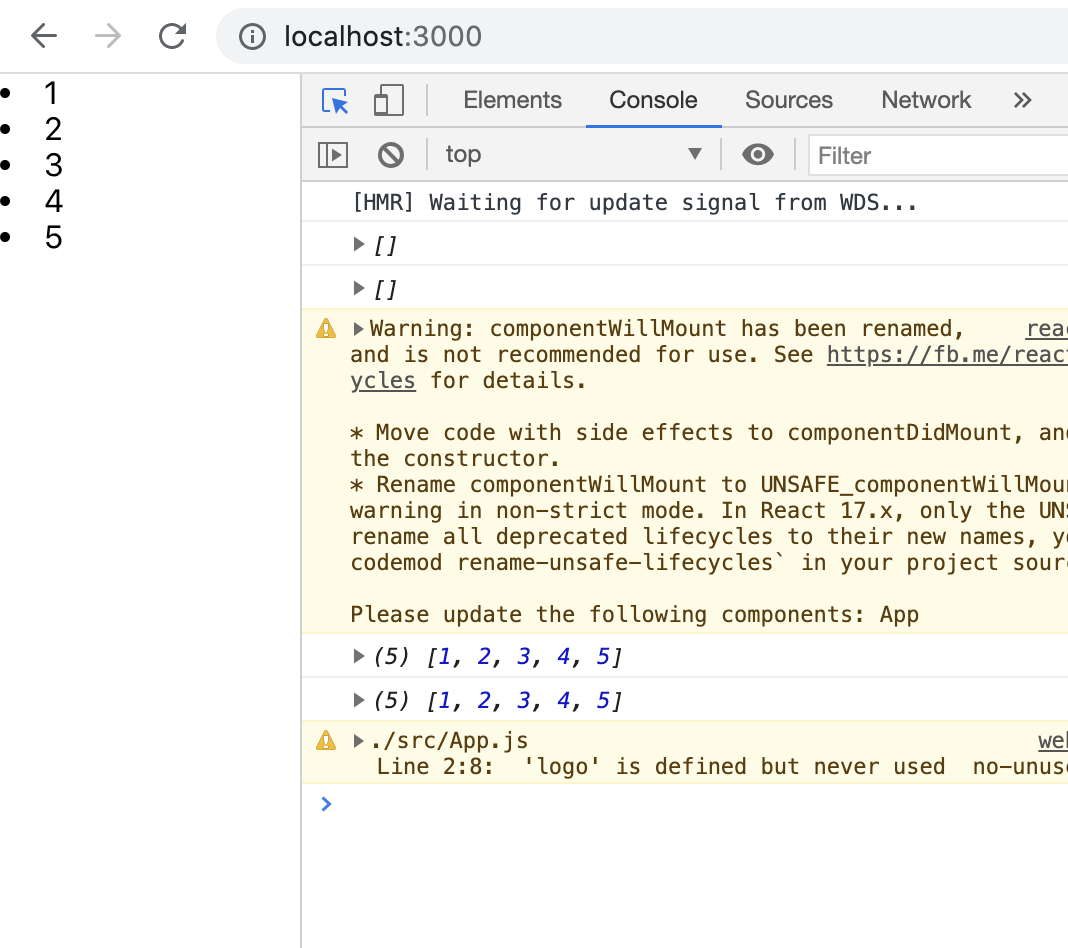Reload the localhost page

pyautogui.click(x=172, y=36)
